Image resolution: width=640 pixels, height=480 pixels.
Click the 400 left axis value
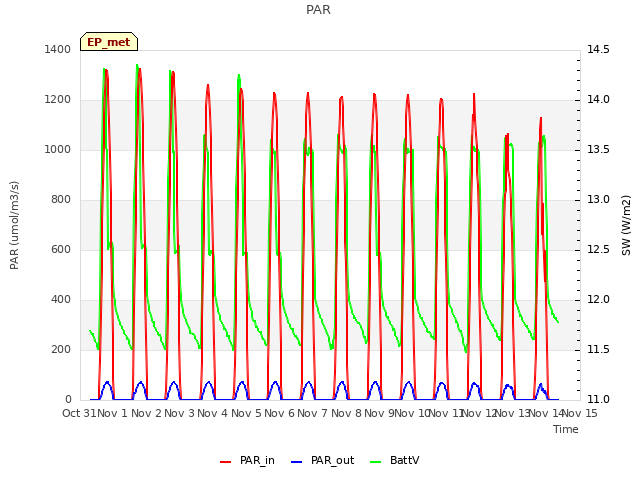(61, 300)
